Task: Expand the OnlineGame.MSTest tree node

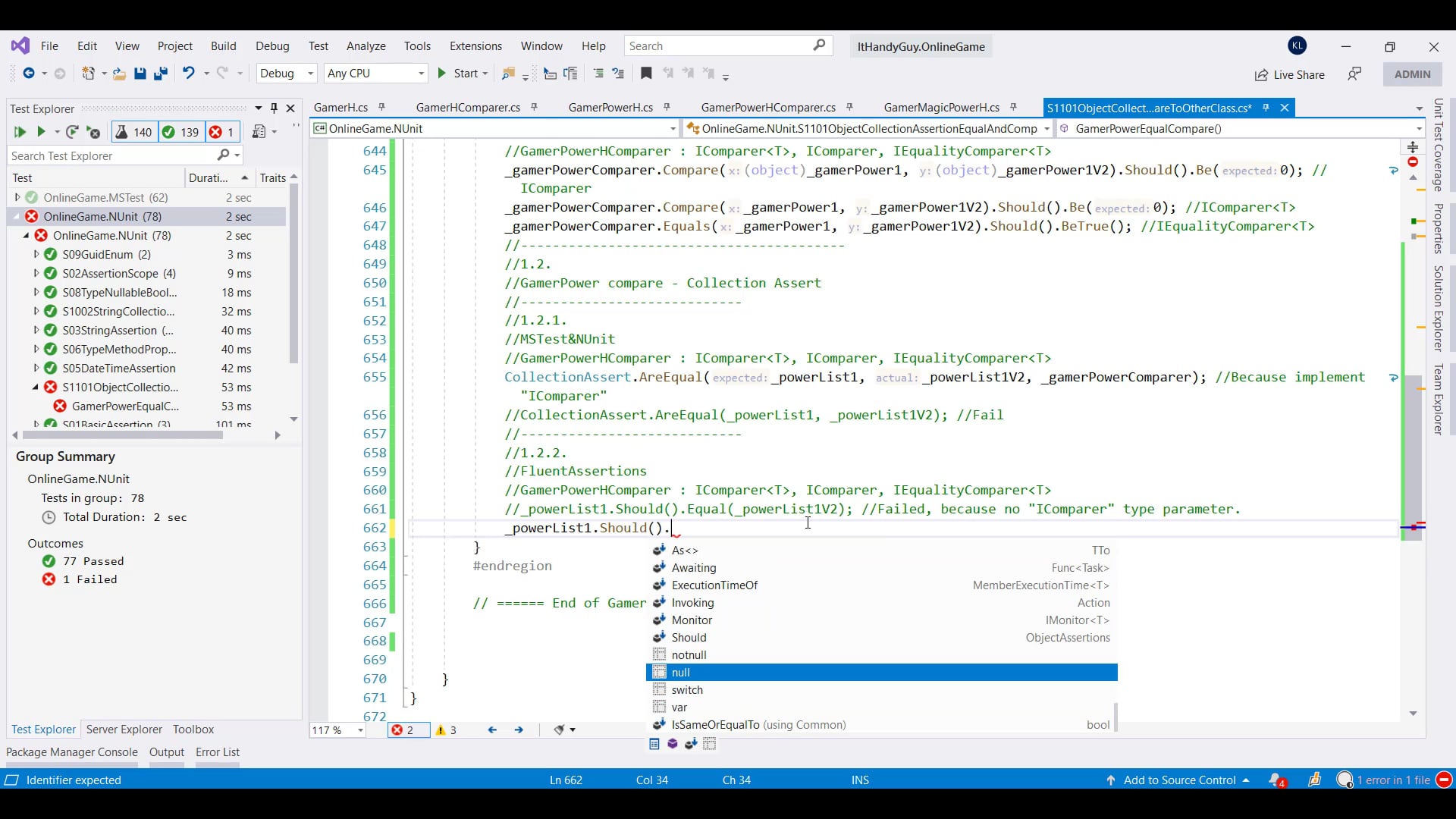Action: (17, 197)
